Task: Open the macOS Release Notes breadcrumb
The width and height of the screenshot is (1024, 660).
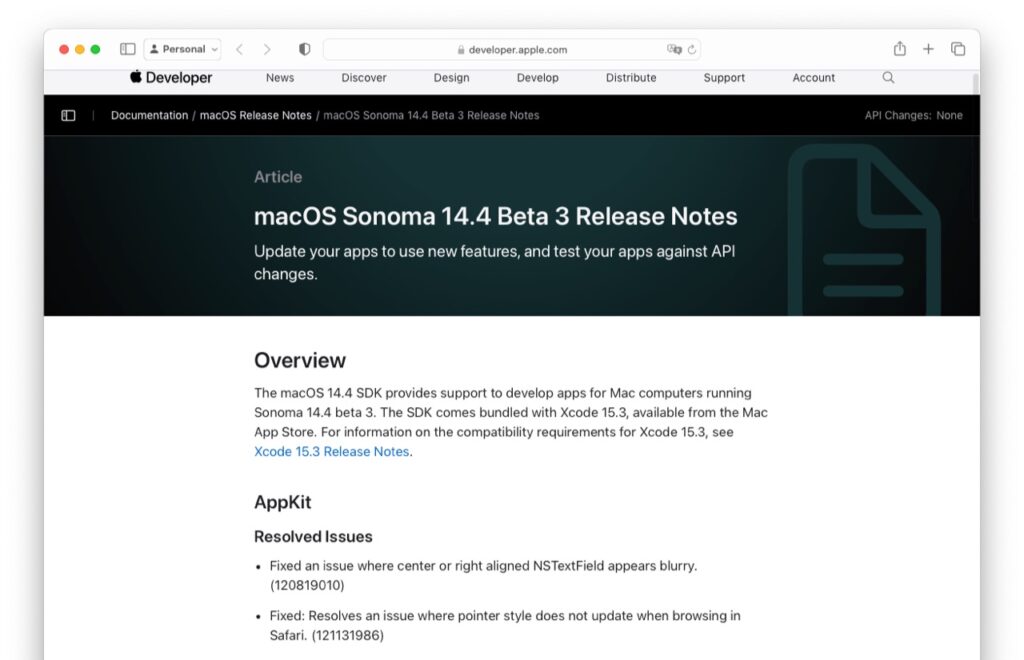Action: point(255,115)
